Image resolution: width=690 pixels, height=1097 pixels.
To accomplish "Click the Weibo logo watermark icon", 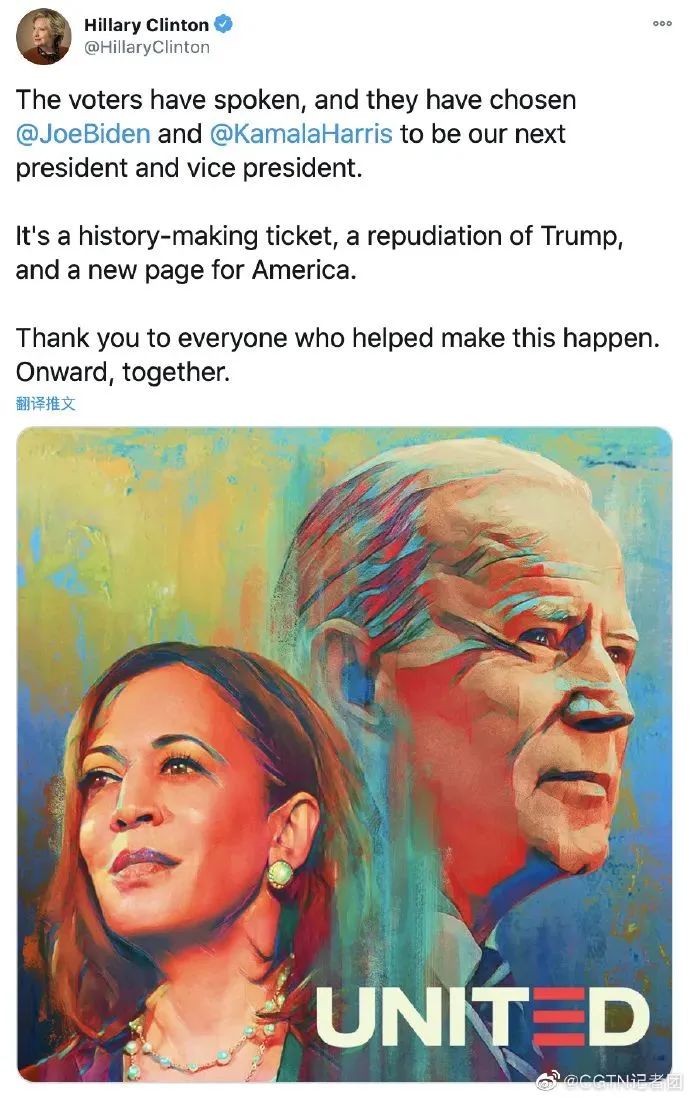I will [x=549, y=1080].
